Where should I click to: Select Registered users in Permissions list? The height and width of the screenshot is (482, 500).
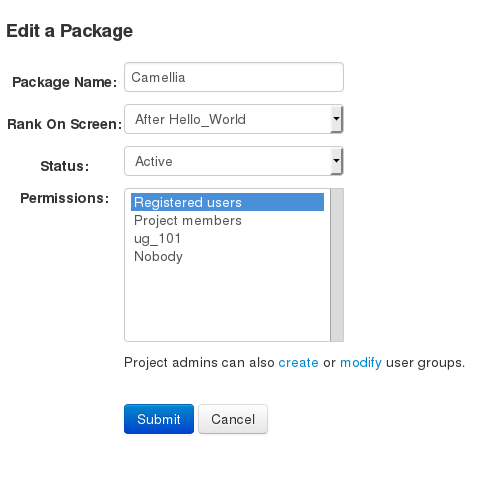point(227,202)
